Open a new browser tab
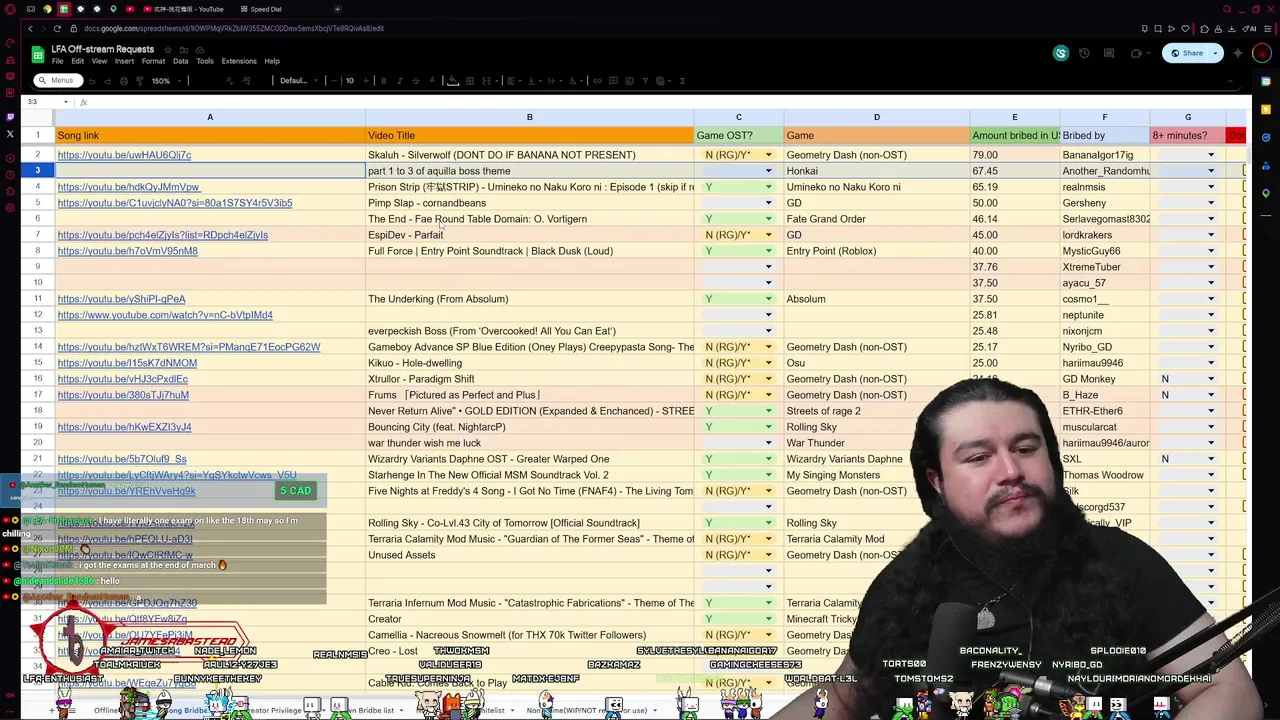This screenshot has height=720, width=1280. pos(337,9)
